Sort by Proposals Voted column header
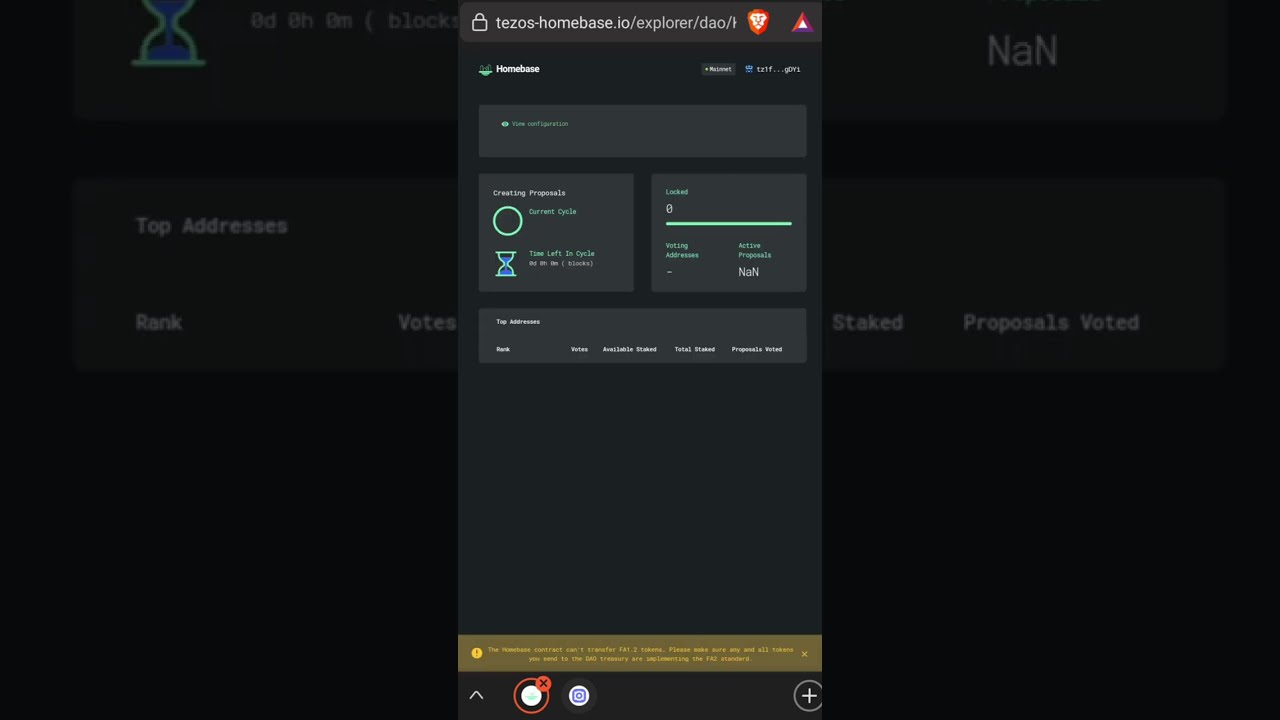This screenshot has width=1280, height=720. coord(757,349)
